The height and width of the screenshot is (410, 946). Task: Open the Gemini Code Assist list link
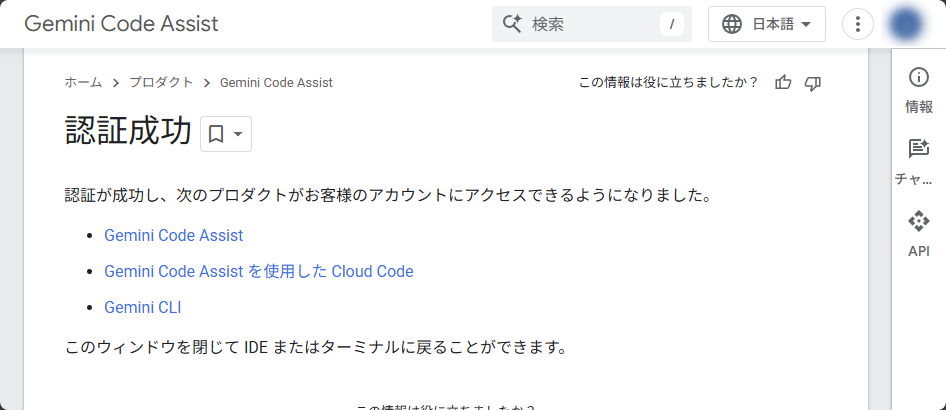coord(174,235)
